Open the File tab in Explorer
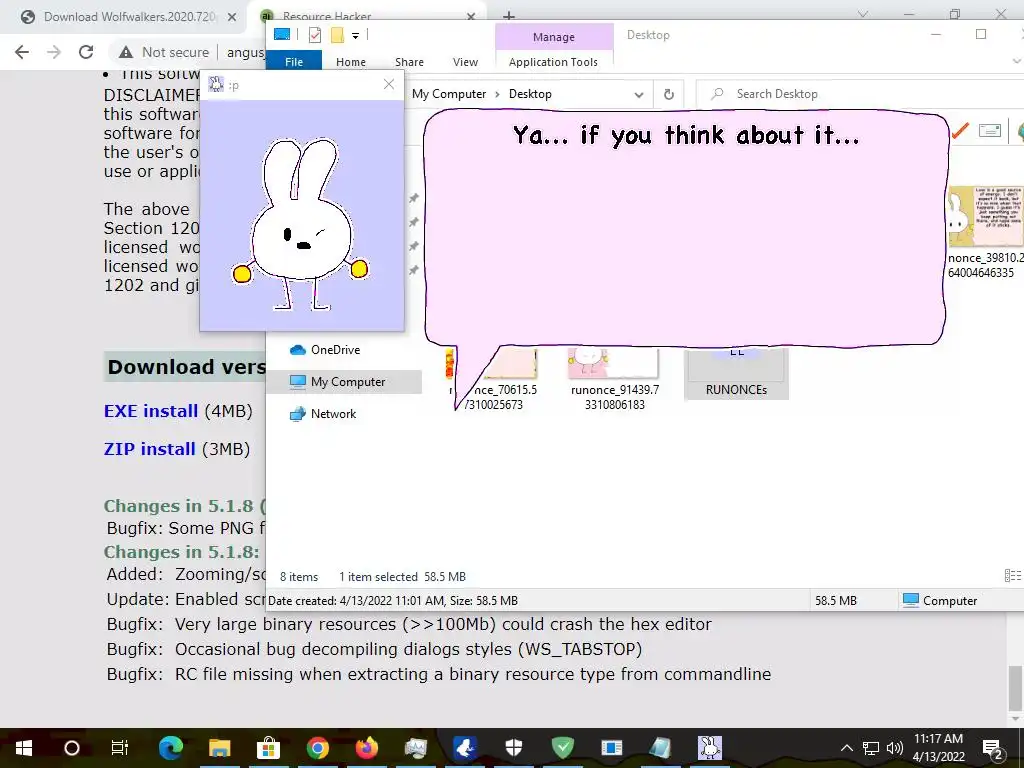The width and height of the screenshot is (1024, 768). click(294, 61)
